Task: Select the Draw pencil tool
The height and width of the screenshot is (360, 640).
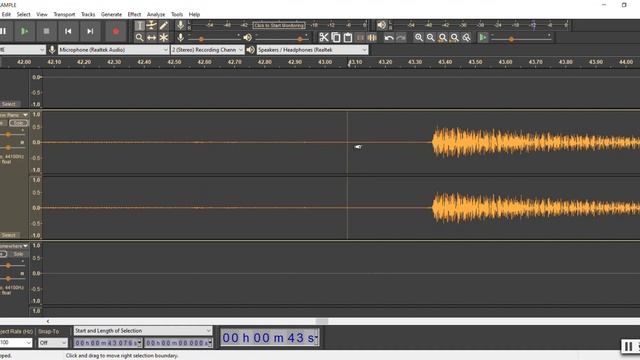Action: point(163,25)
